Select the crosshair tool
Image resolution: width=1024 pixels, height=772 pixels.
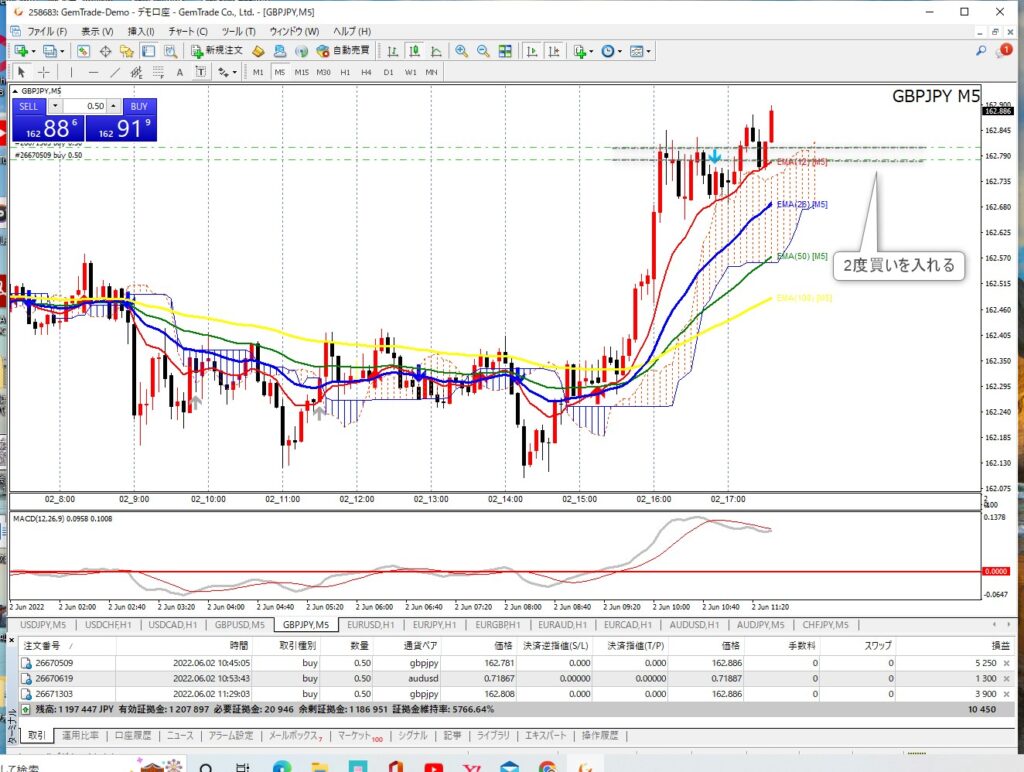coord(43,72)
